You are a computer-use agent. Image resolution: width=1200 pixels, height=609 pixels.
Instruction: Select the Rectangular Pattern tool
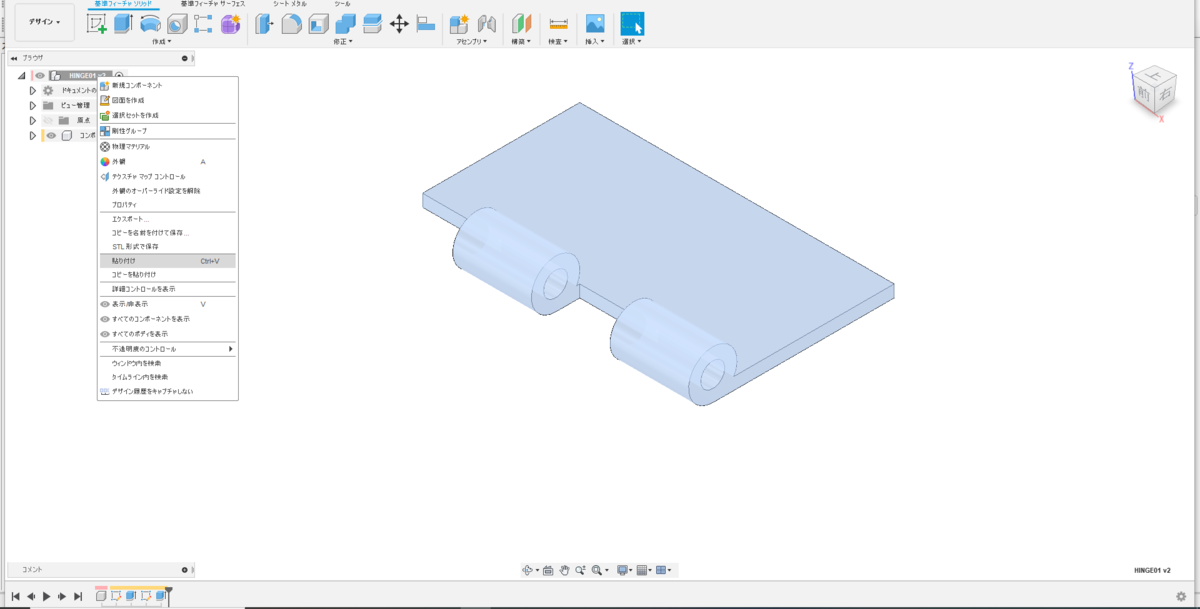(203, 24)
